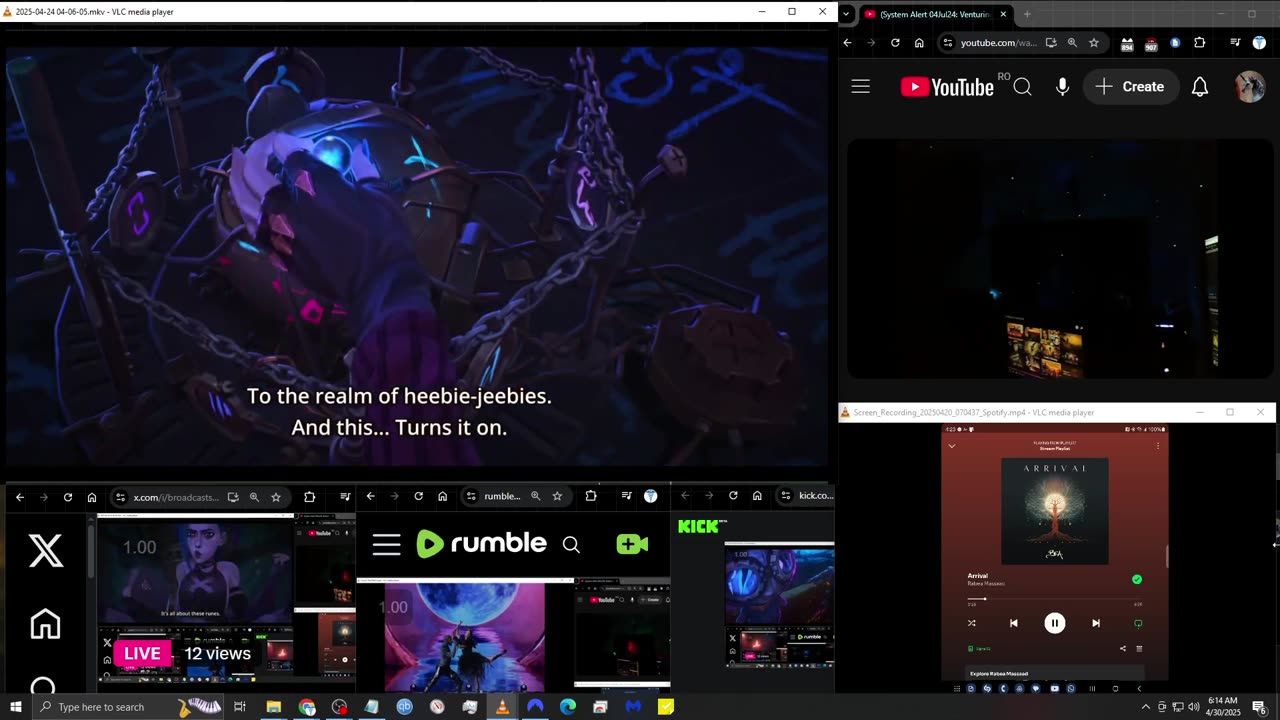Screen dimensions: 1280x720
Task: Go back in the YouTube browser window
Action: click(848, 43)
